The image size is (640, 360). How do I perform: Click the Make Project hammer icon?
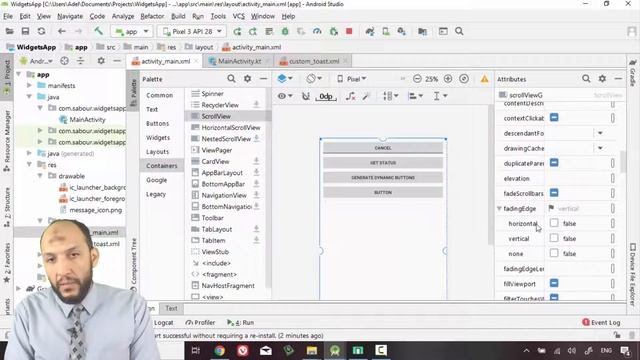[98, 31]
